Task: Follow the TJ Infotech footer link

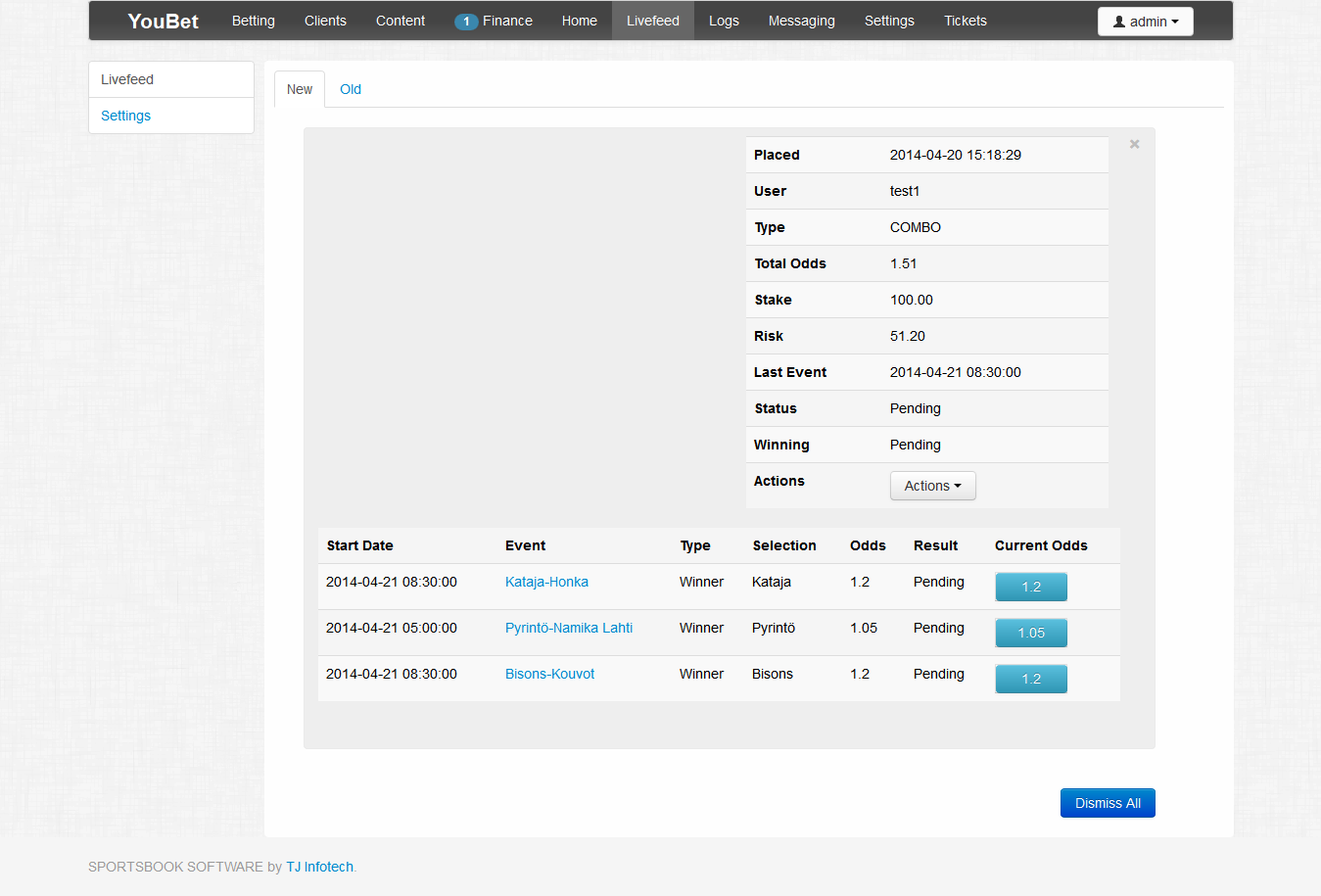Action: click(319, 867)
